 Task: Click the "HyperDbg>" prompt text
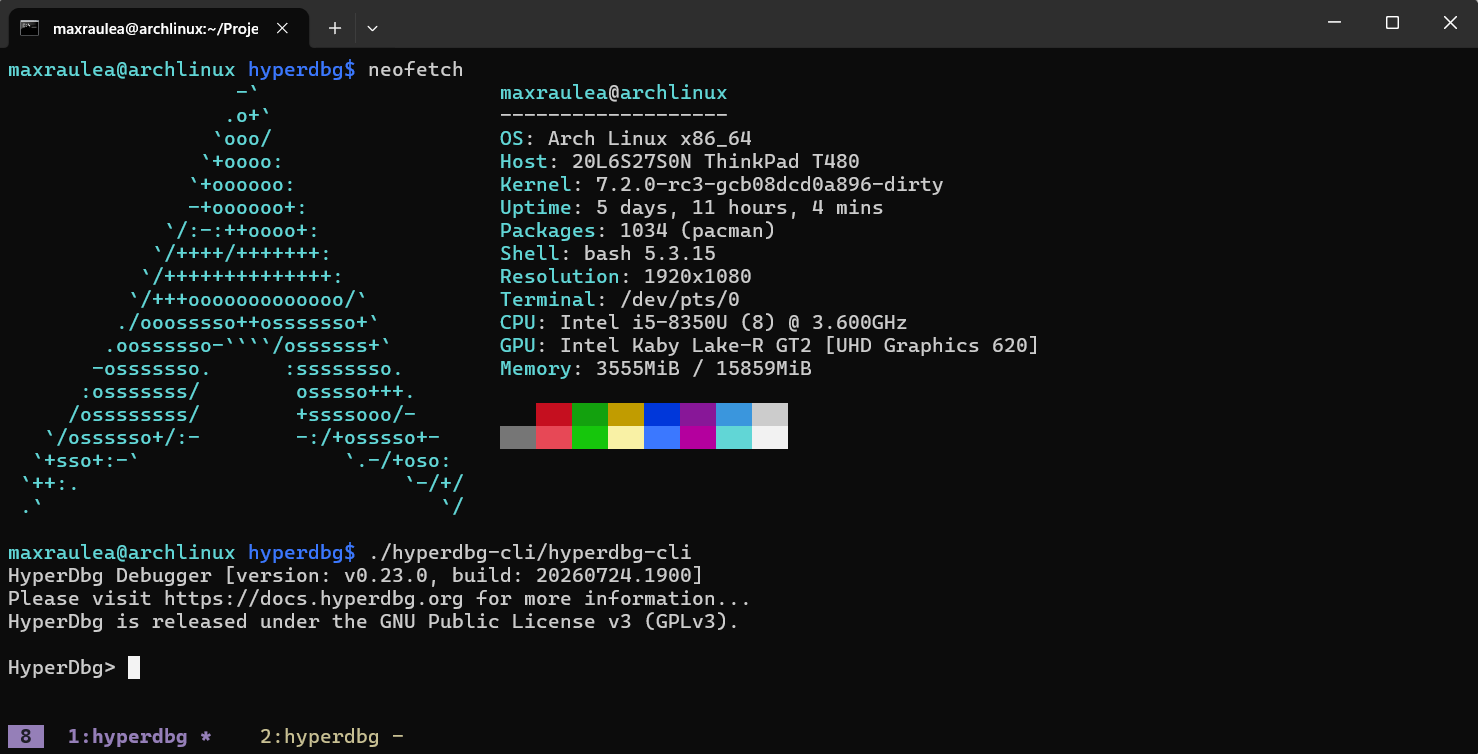click(x=62, y=668)
